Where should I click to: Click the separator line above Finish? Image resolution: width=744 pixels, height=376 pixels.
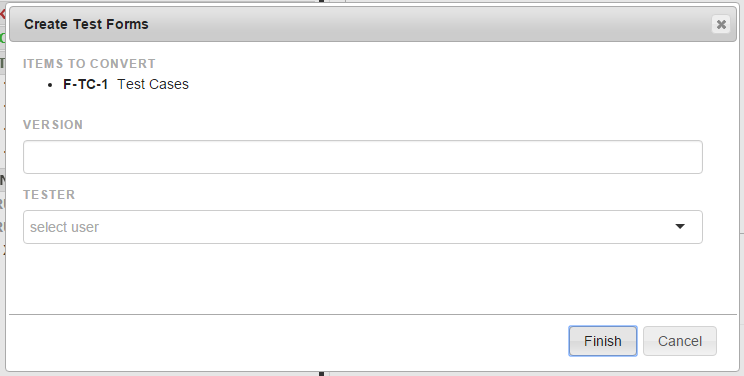click(x=373, y=314)
